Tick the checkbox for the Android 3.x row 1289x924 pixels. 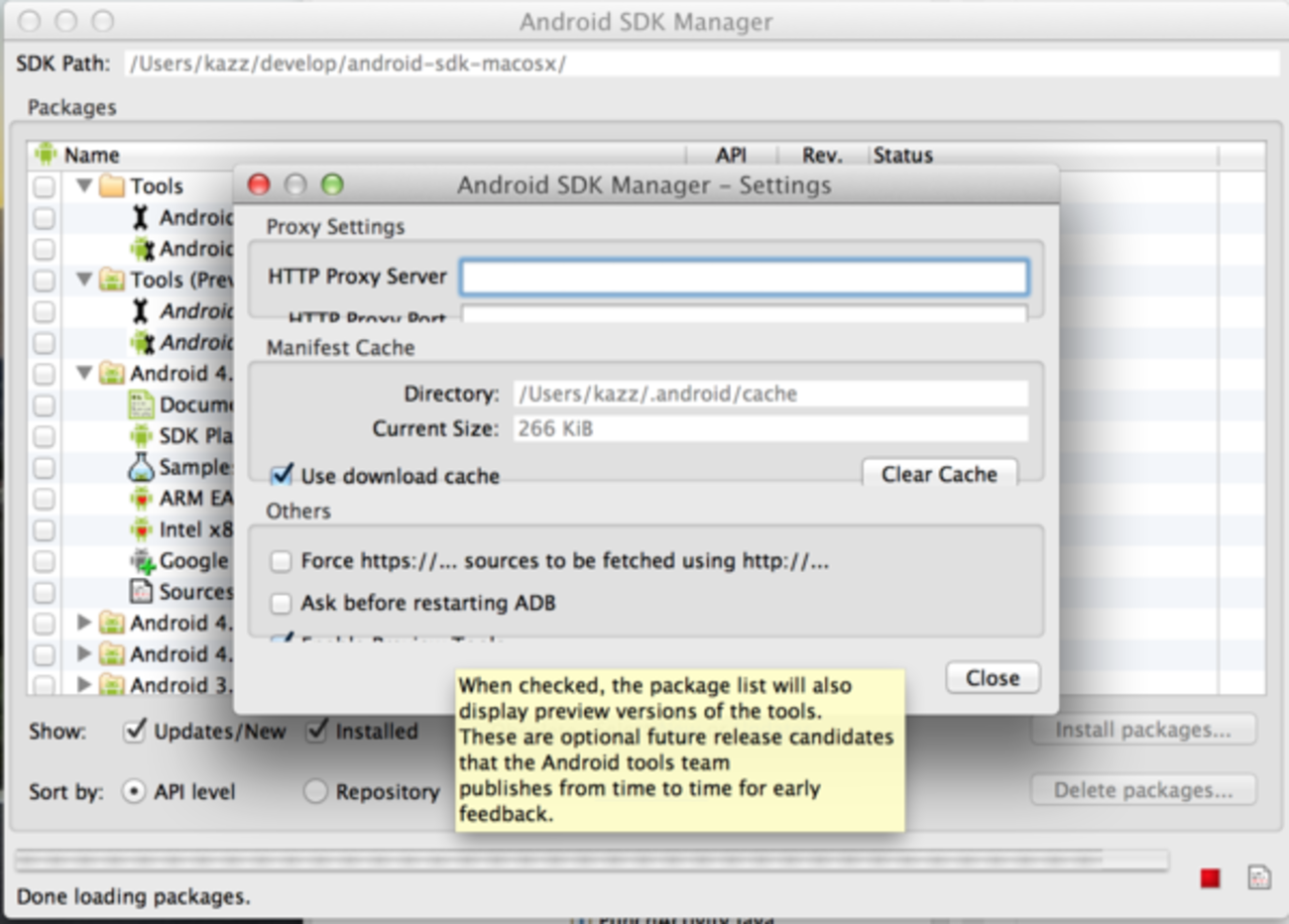click(x=44, y=685)
